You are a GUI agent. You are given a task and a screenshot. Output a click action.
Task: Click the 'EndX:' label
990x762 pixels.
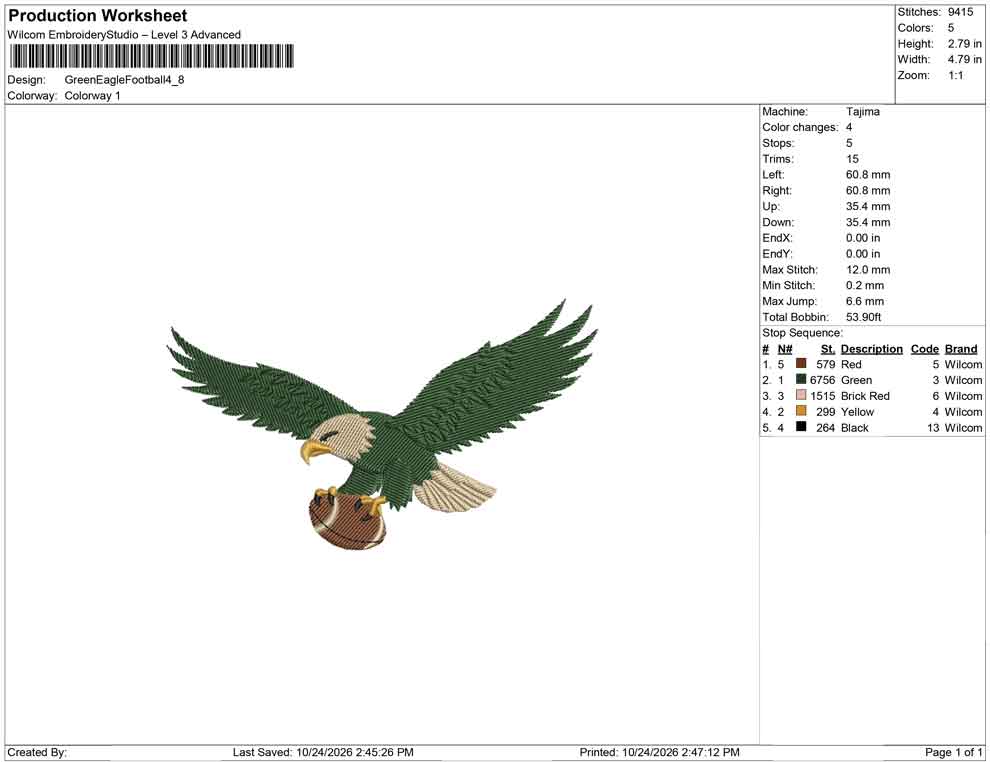[x=777, y=237]
